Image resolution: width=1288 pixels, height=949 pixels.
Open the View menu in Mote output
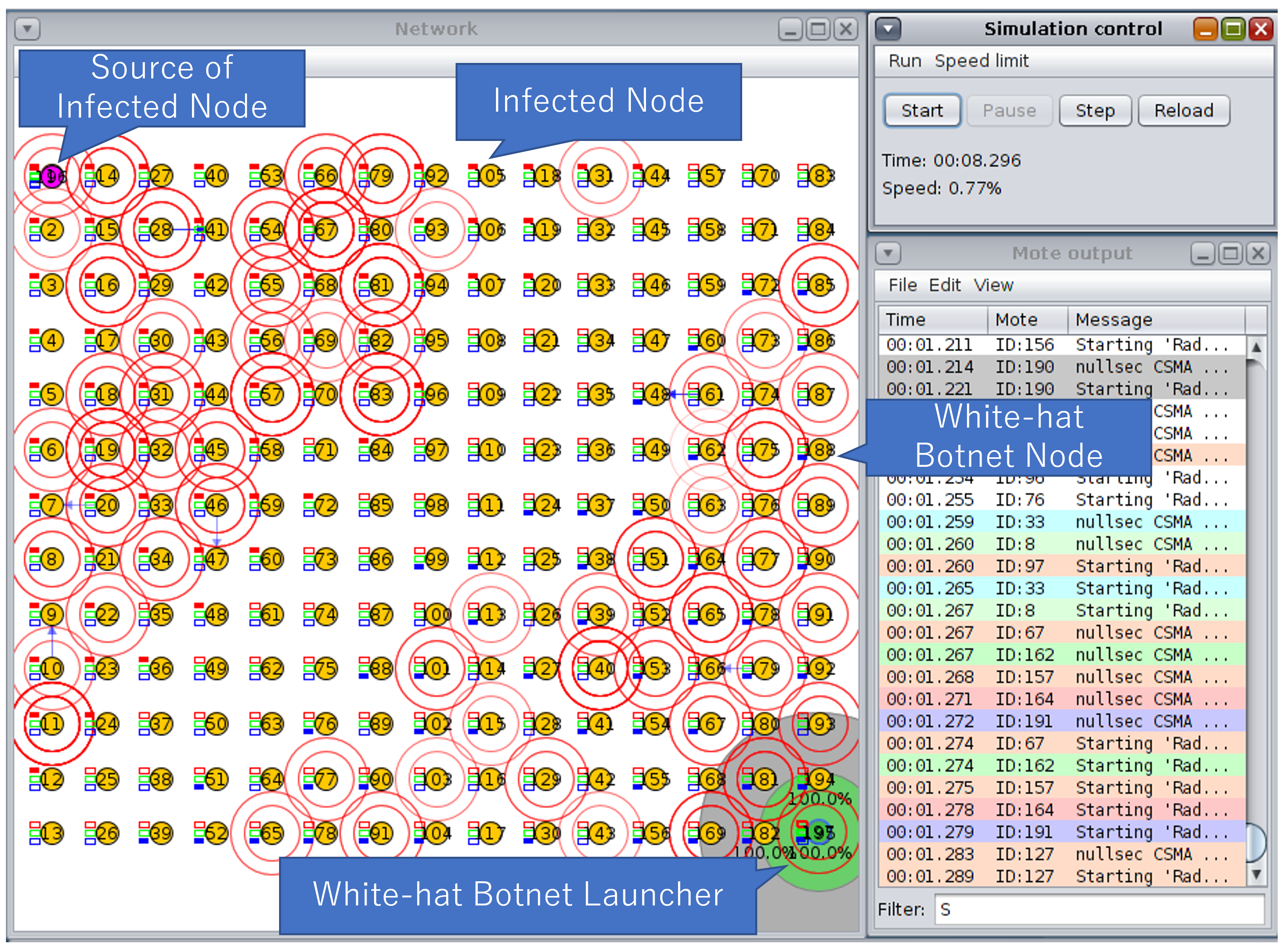993,285
